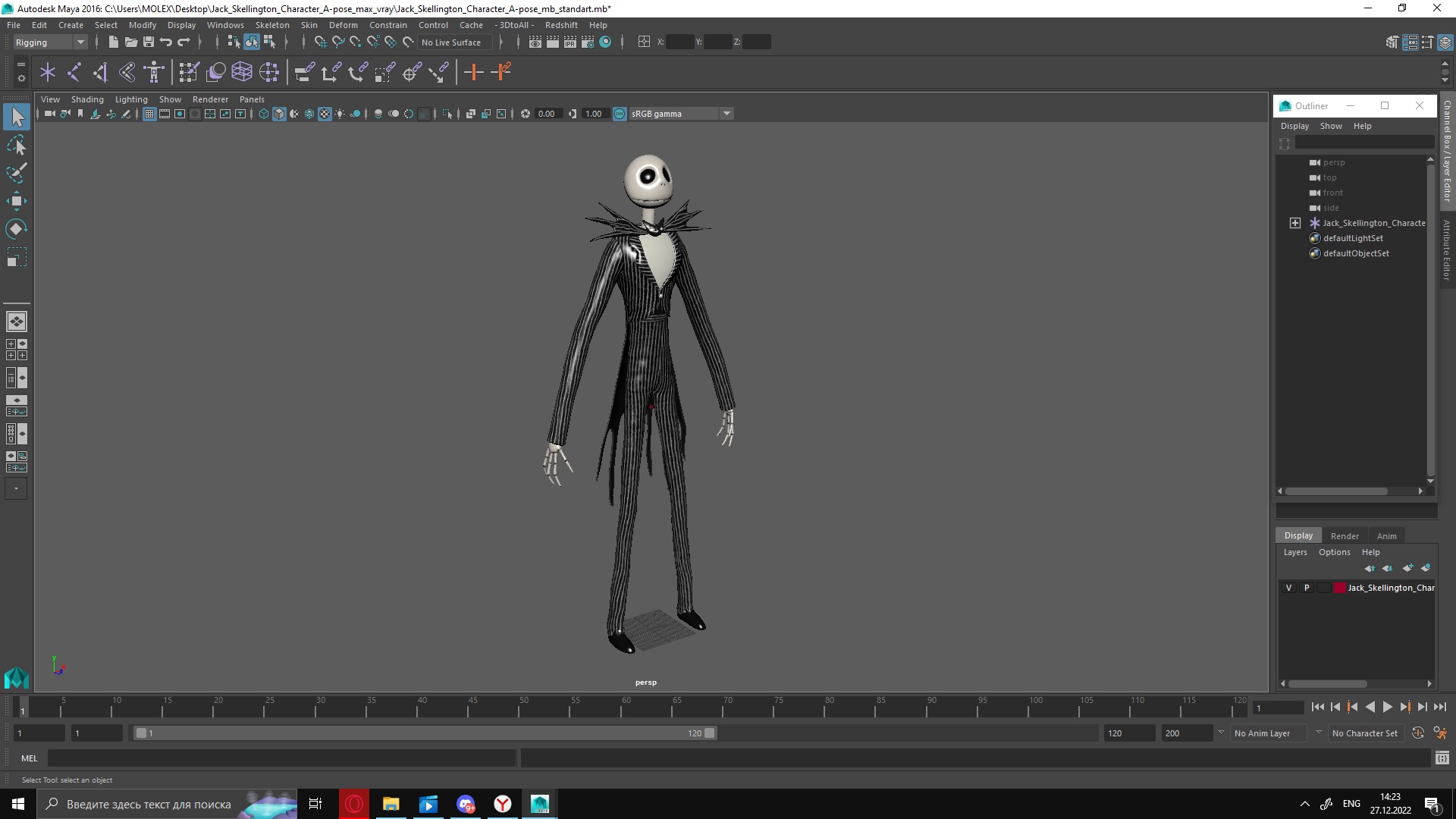The image size is (1456, 819).
Task: Click frame 60 on the timeline
Action: (x=626, y=708)
